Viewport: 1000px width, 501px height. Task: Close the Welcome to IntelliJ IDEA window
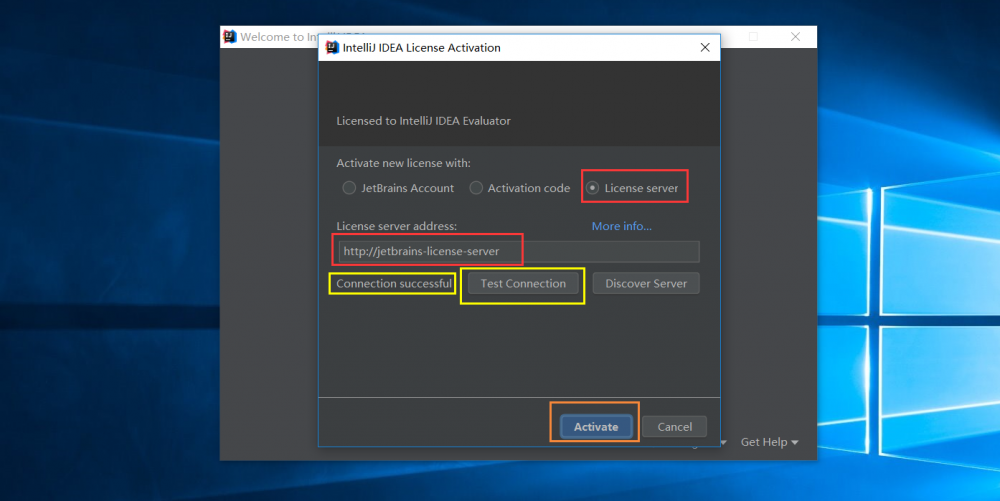point(795,37)
